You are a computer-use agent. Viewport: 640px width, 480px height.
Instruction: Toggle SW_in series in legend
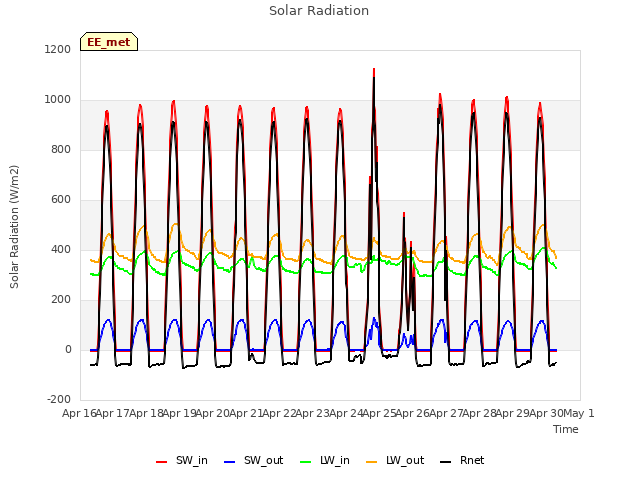(x=182, y=460)
